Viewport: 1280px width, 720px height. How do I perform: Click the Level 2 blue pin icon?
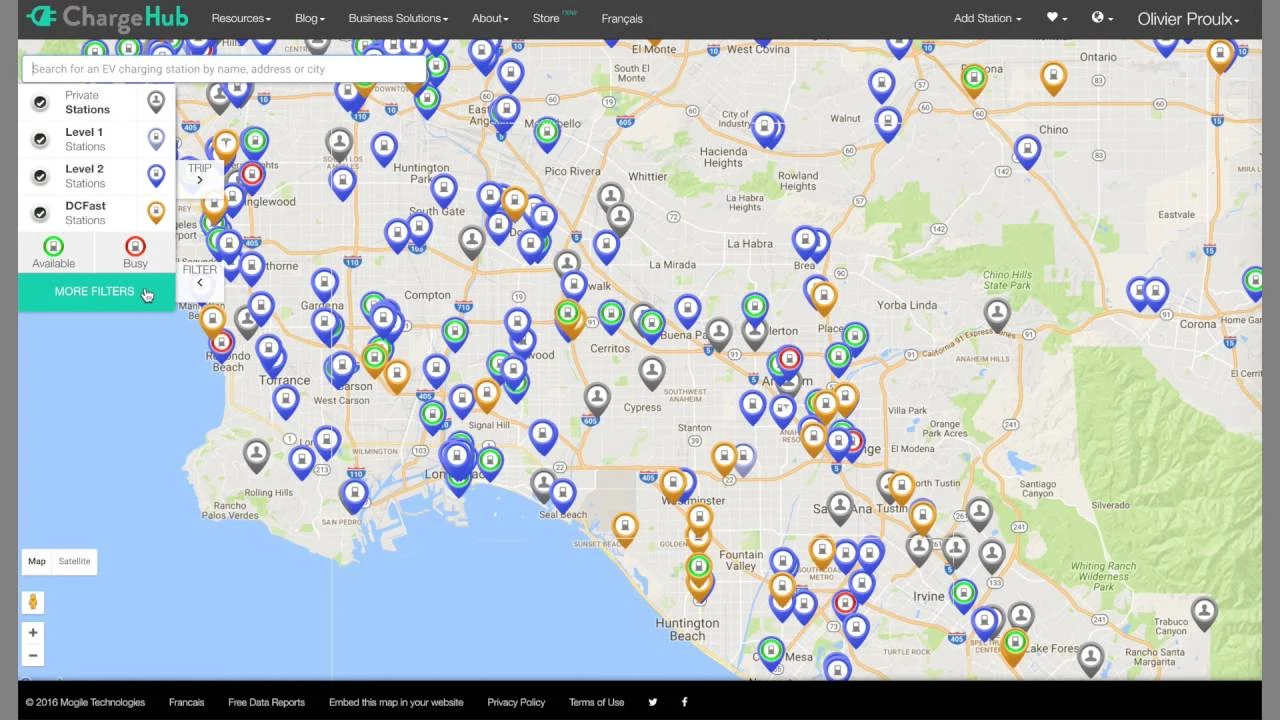pyautogui.click(x=156, y=175)
